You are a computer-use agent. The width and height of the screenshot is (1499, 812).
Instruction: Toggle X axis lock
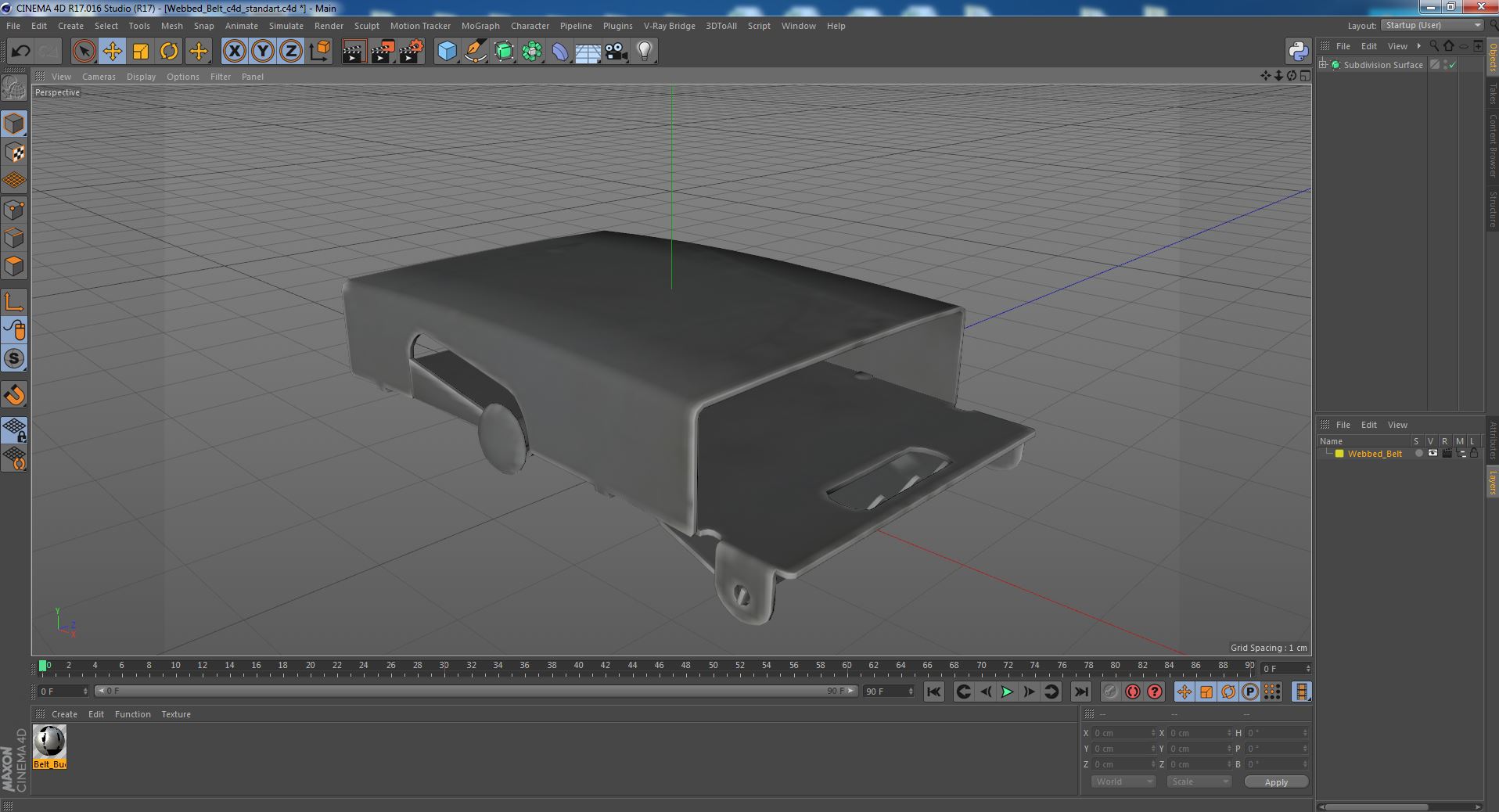click(234, 52)
